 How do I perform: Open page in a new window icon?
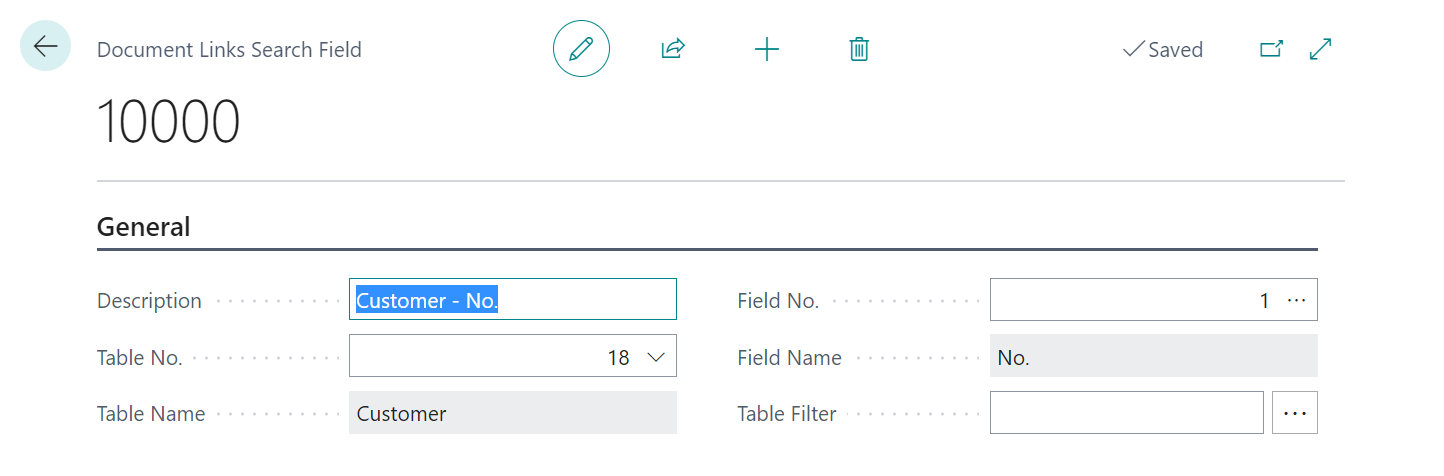tap(1271, 49)
